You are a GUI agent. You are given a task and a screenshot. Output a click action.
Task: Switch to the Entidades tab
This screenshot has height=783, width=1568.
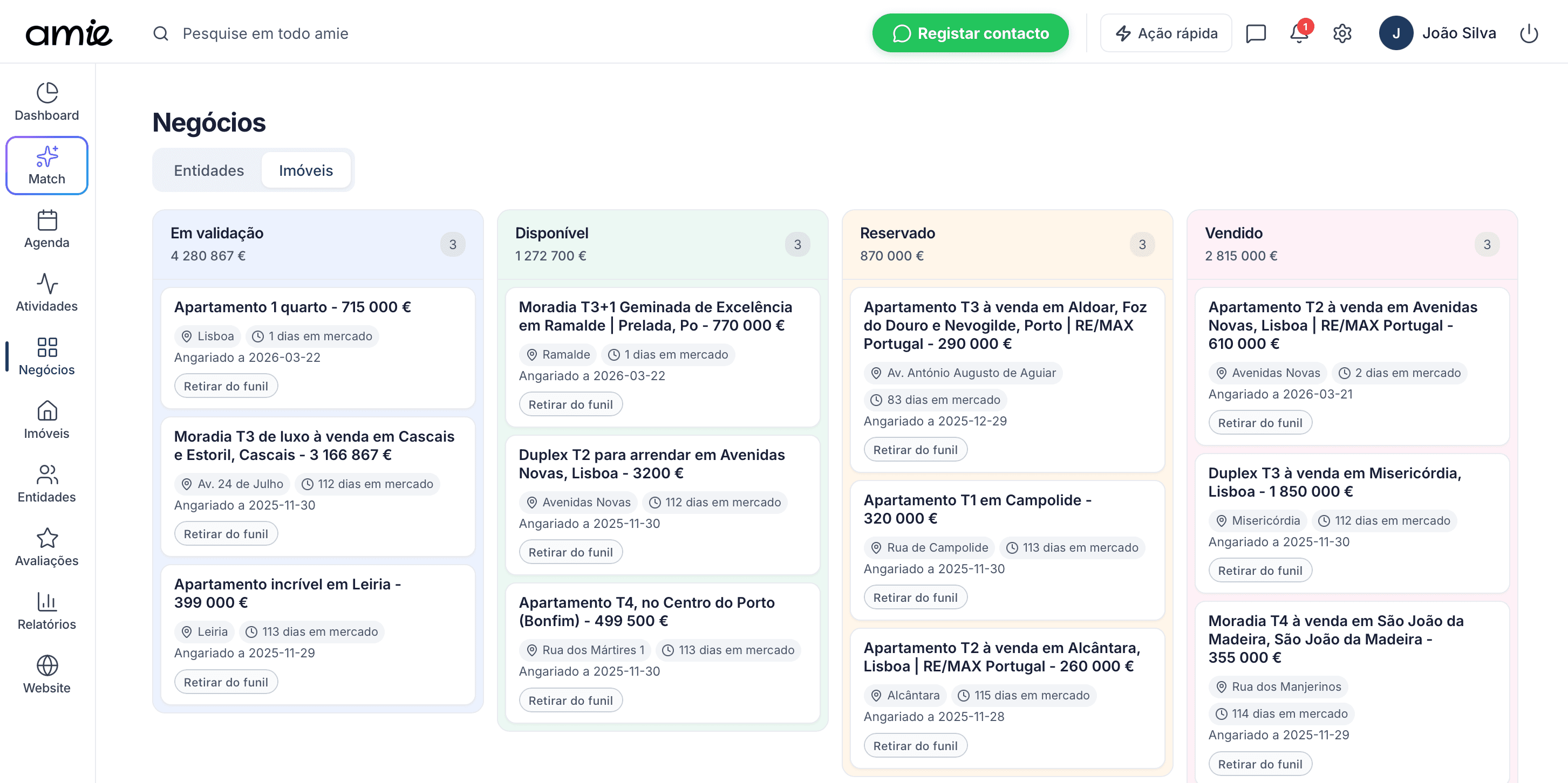208,170
